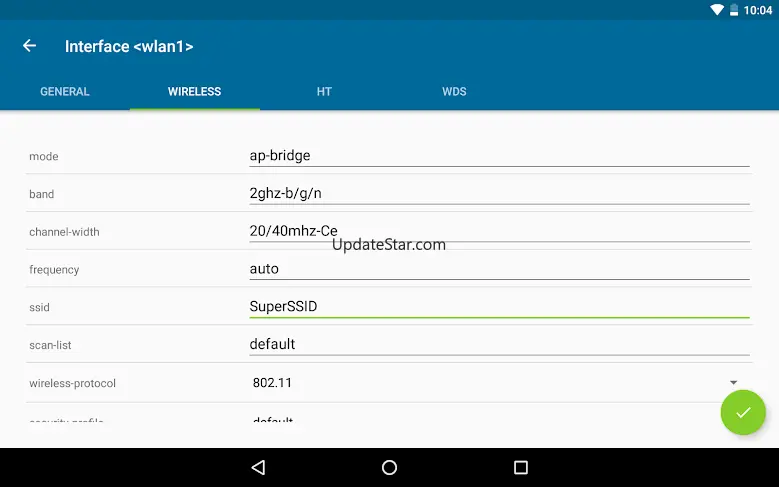
Task: Edit the band field 2ghz-b/g/n
Action: [x=499, y=193]
